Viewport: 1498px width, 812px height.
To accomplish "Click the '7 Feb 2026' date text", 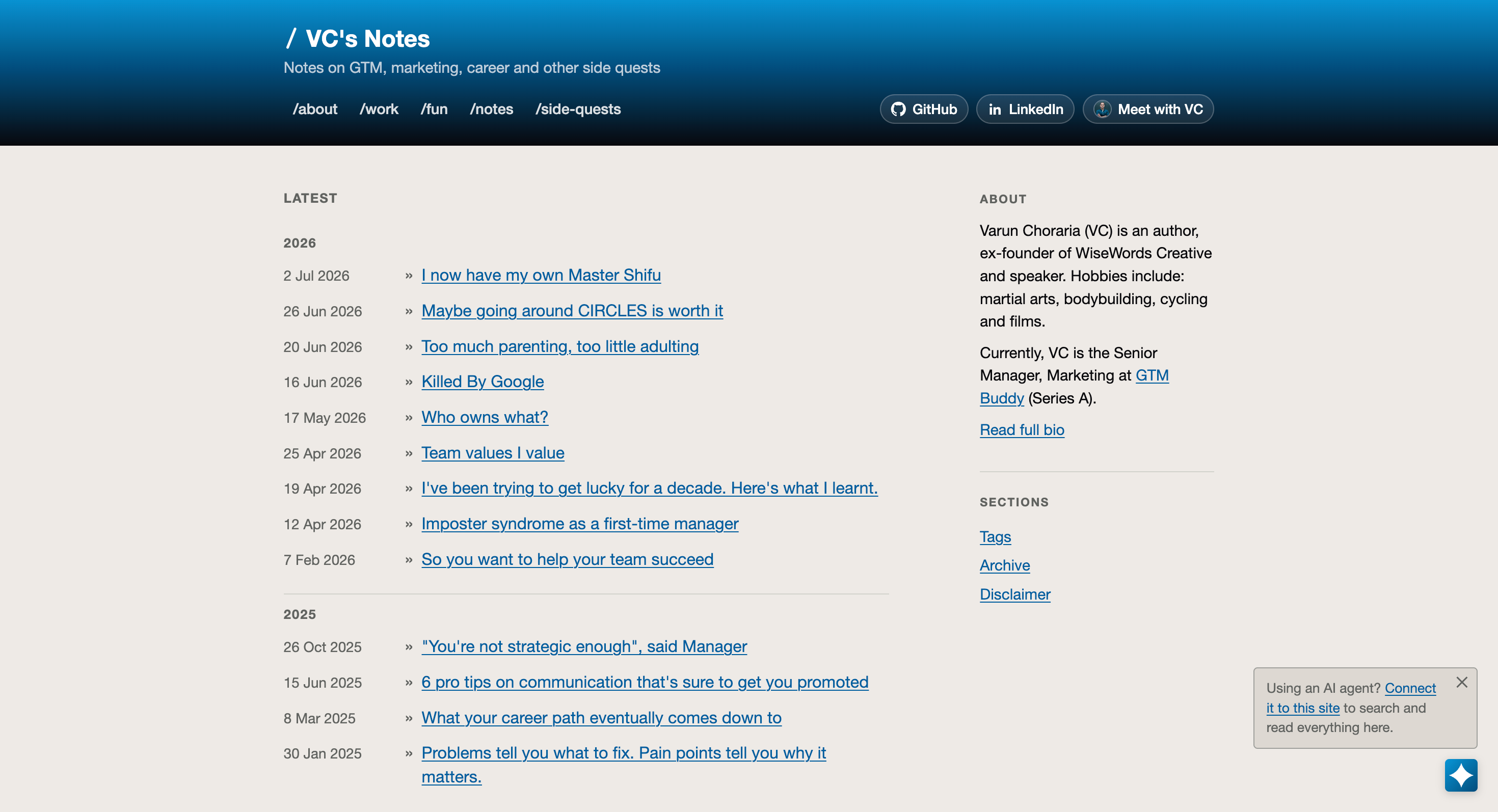I will pyautogui.click(x=318, y=560).
